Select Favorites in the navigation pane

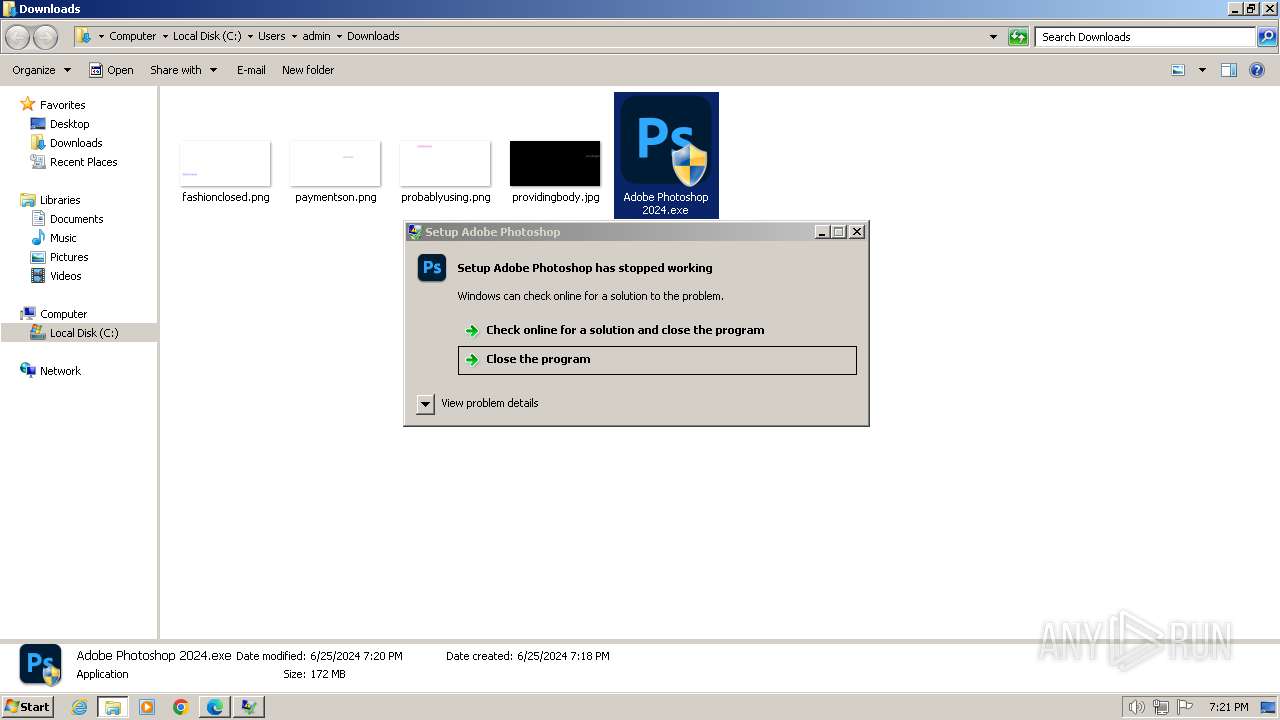(62, 105)
